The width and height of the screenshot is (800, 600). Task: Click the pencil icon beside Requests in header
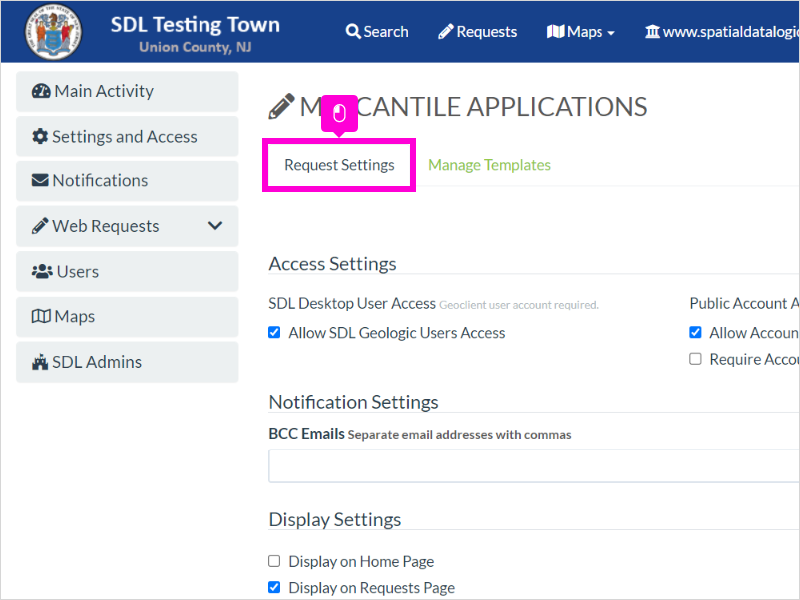[445, 32]
